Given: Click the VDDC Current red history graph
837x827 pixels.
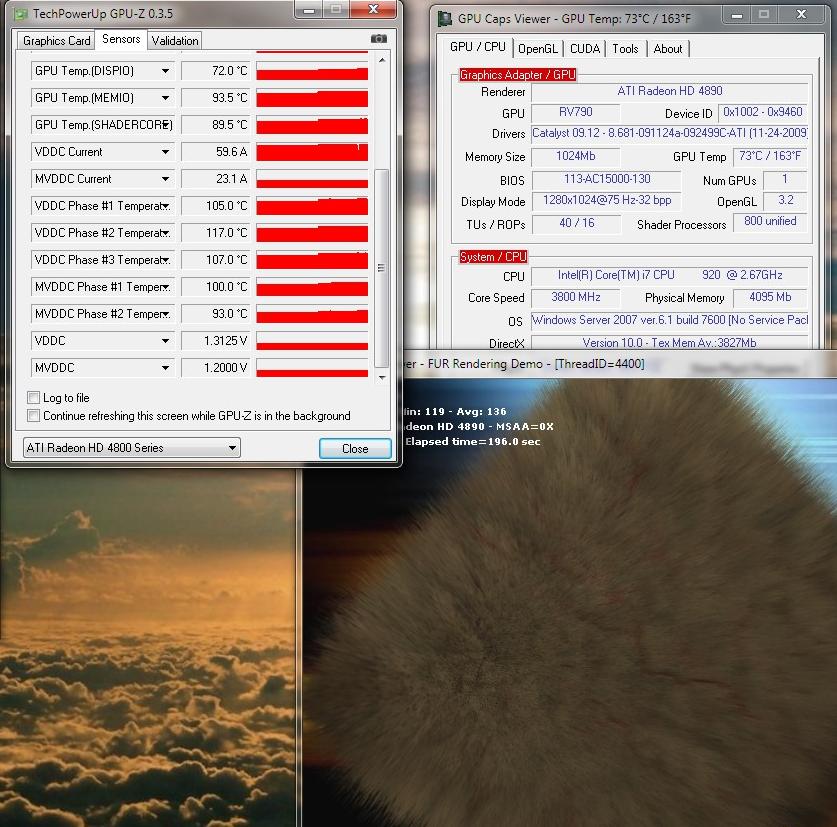Looking at the screenshot, I should pos(312,152).
